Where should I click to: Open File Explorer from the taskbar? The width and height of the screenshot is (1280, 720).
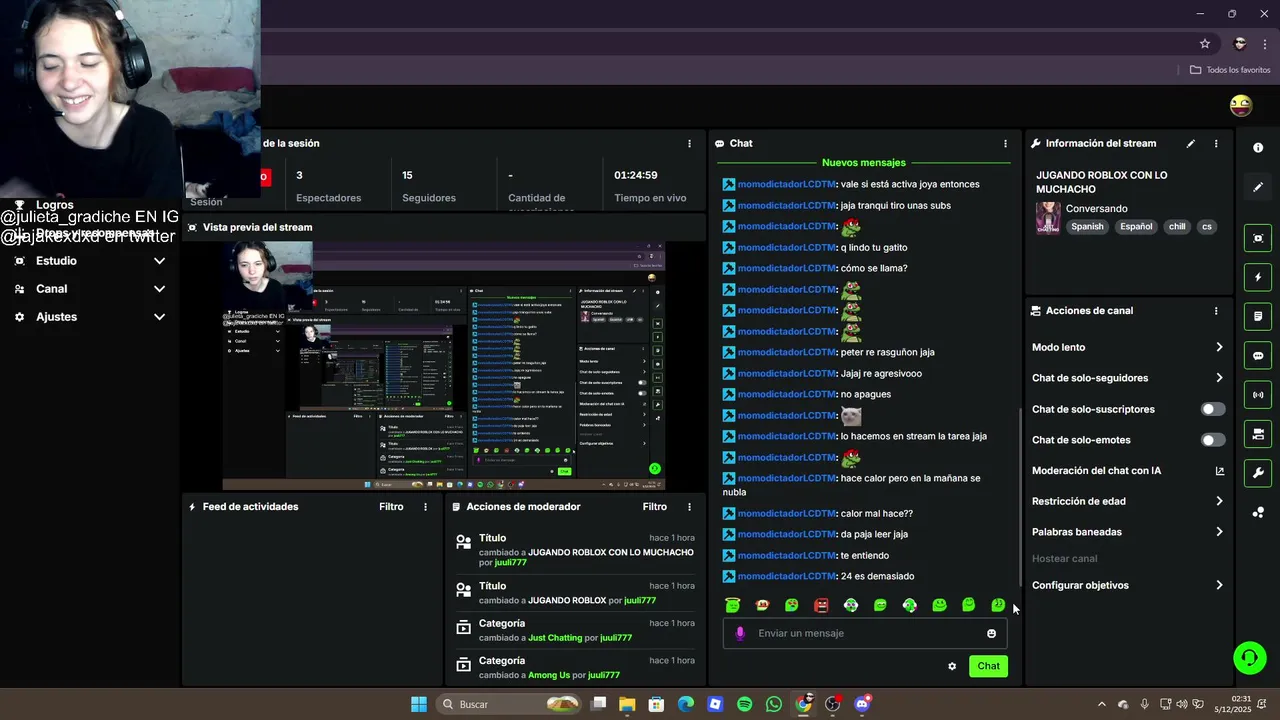pyautogui.click(x=627, y=704)
